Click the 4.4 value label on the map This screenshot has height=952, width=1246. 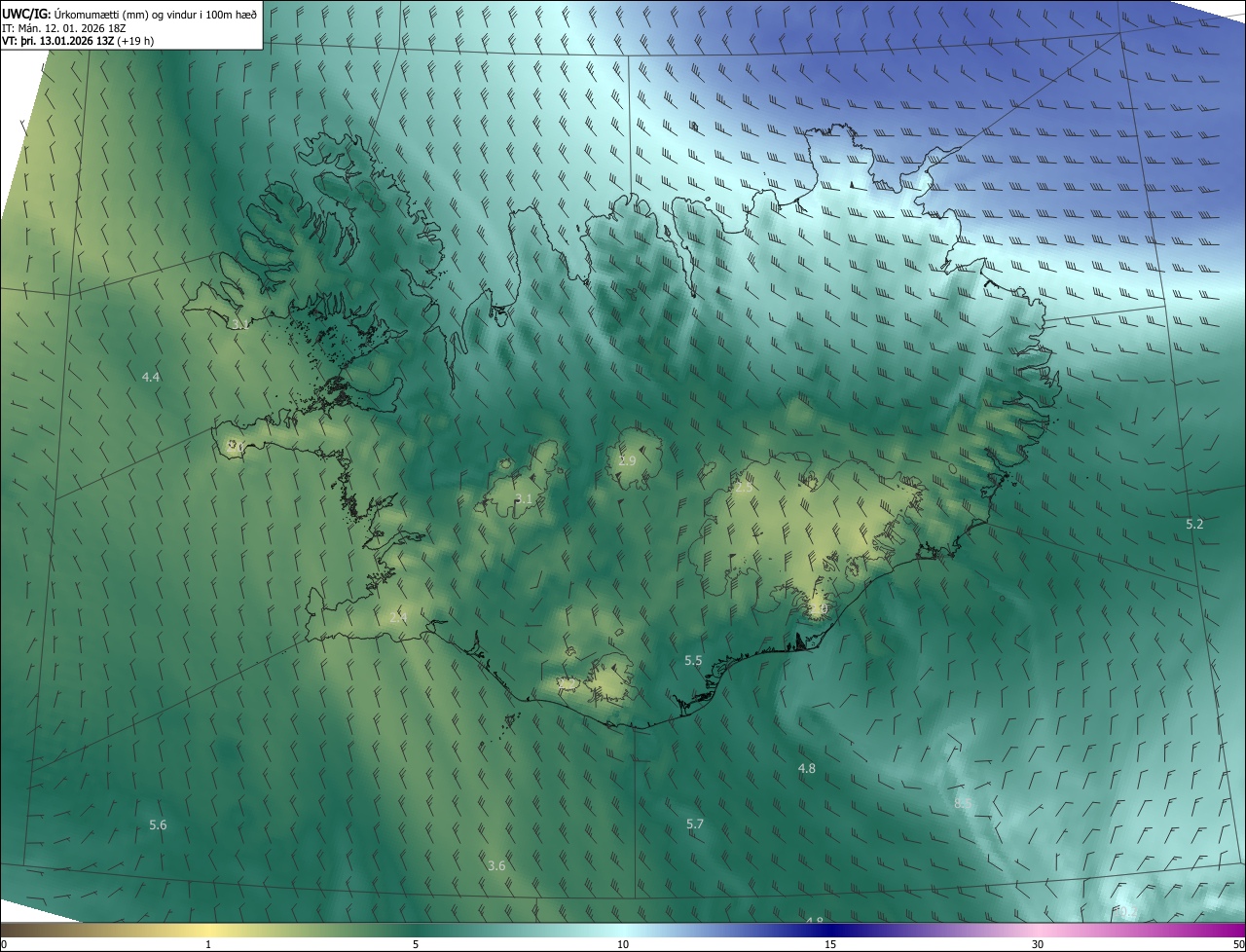151,377
